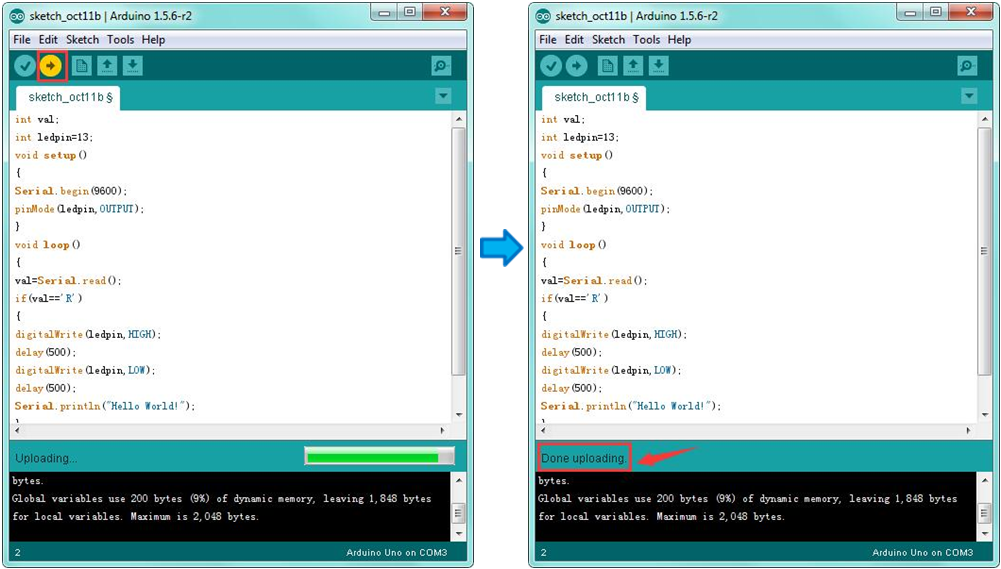
Task: Click 'void setup()' line in left window
Action: pos(51,155)
